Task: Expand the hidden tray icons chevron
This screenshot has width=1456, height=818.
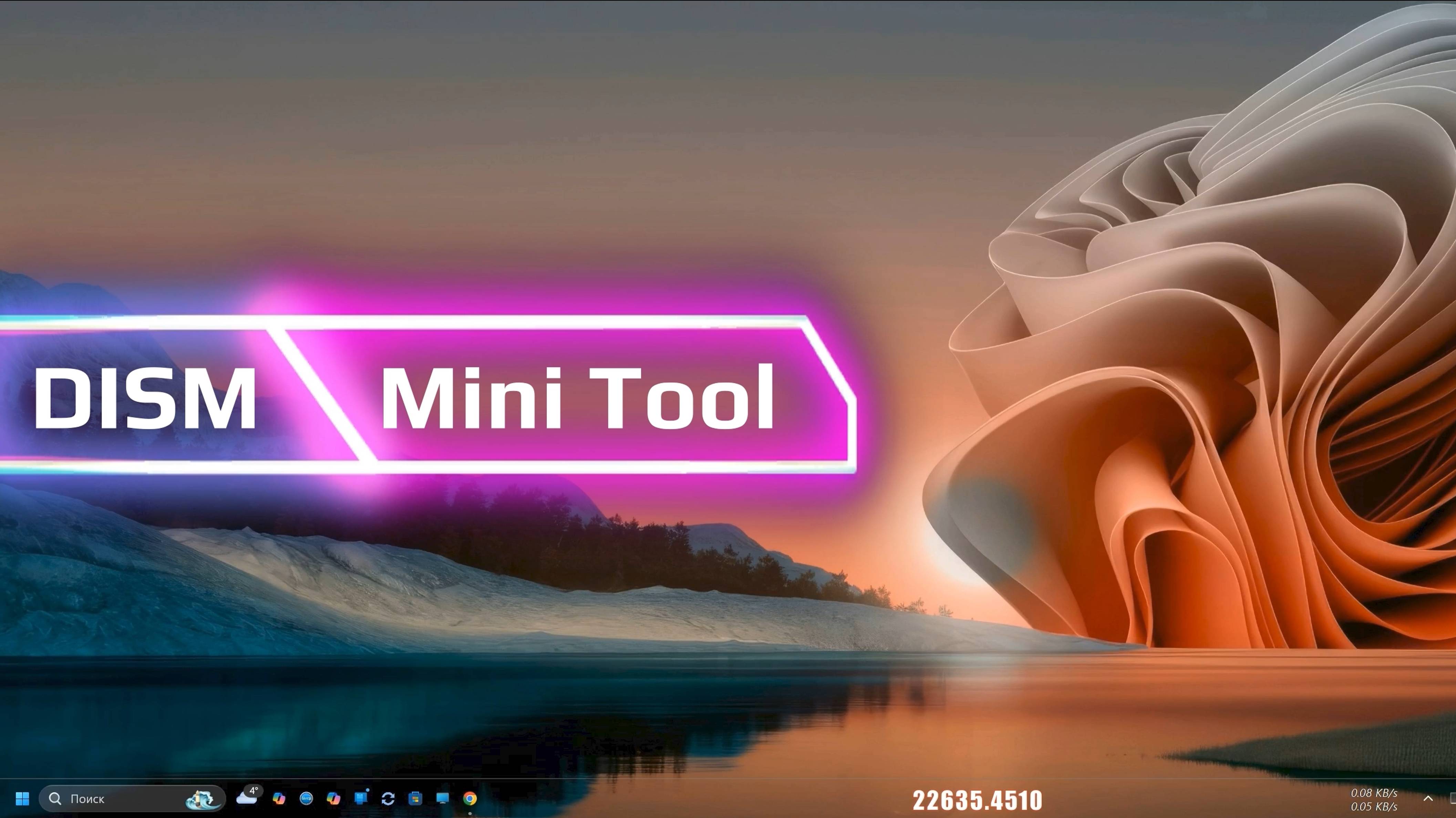Action: (1428, 798)
